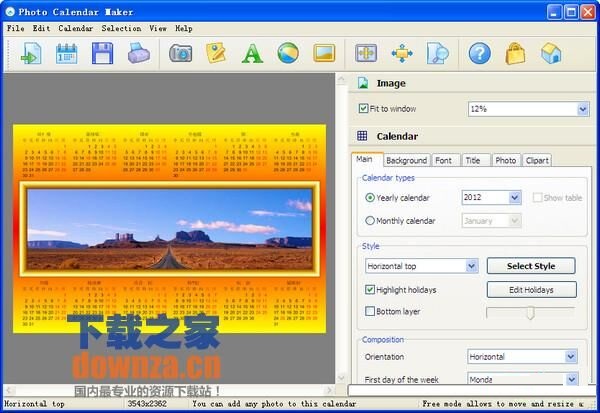
Task: Click the note with pencil icon
Action: coord(216,54)
